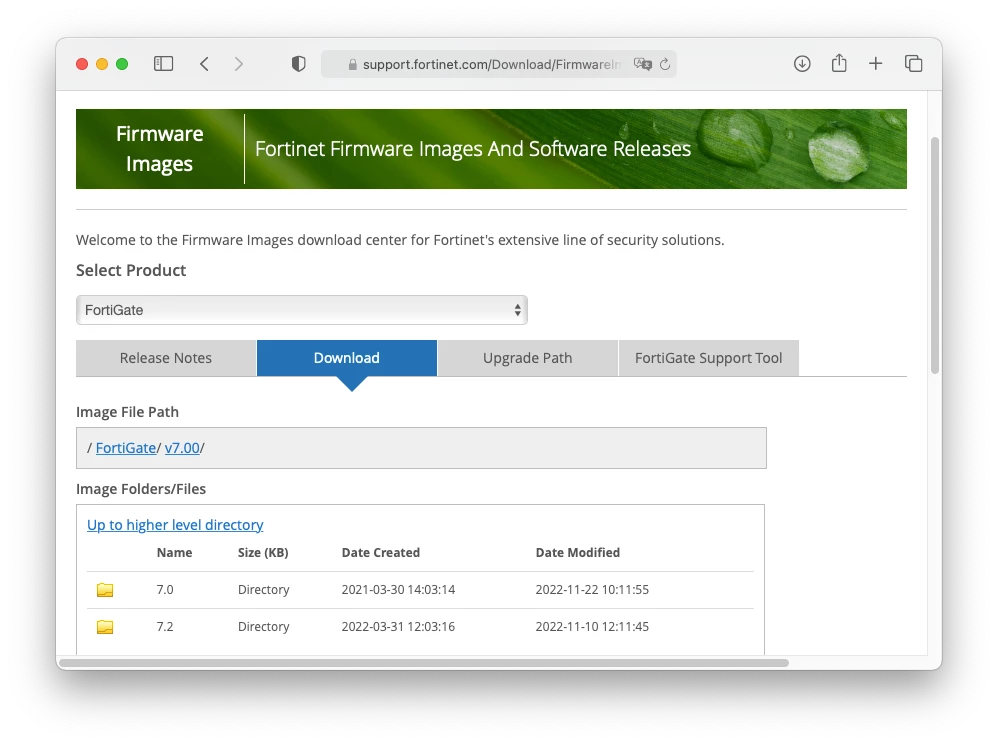The height and width of the screenshot is (744, 998).
Task: Open directory named 7.0
Action: pos(165,590)
